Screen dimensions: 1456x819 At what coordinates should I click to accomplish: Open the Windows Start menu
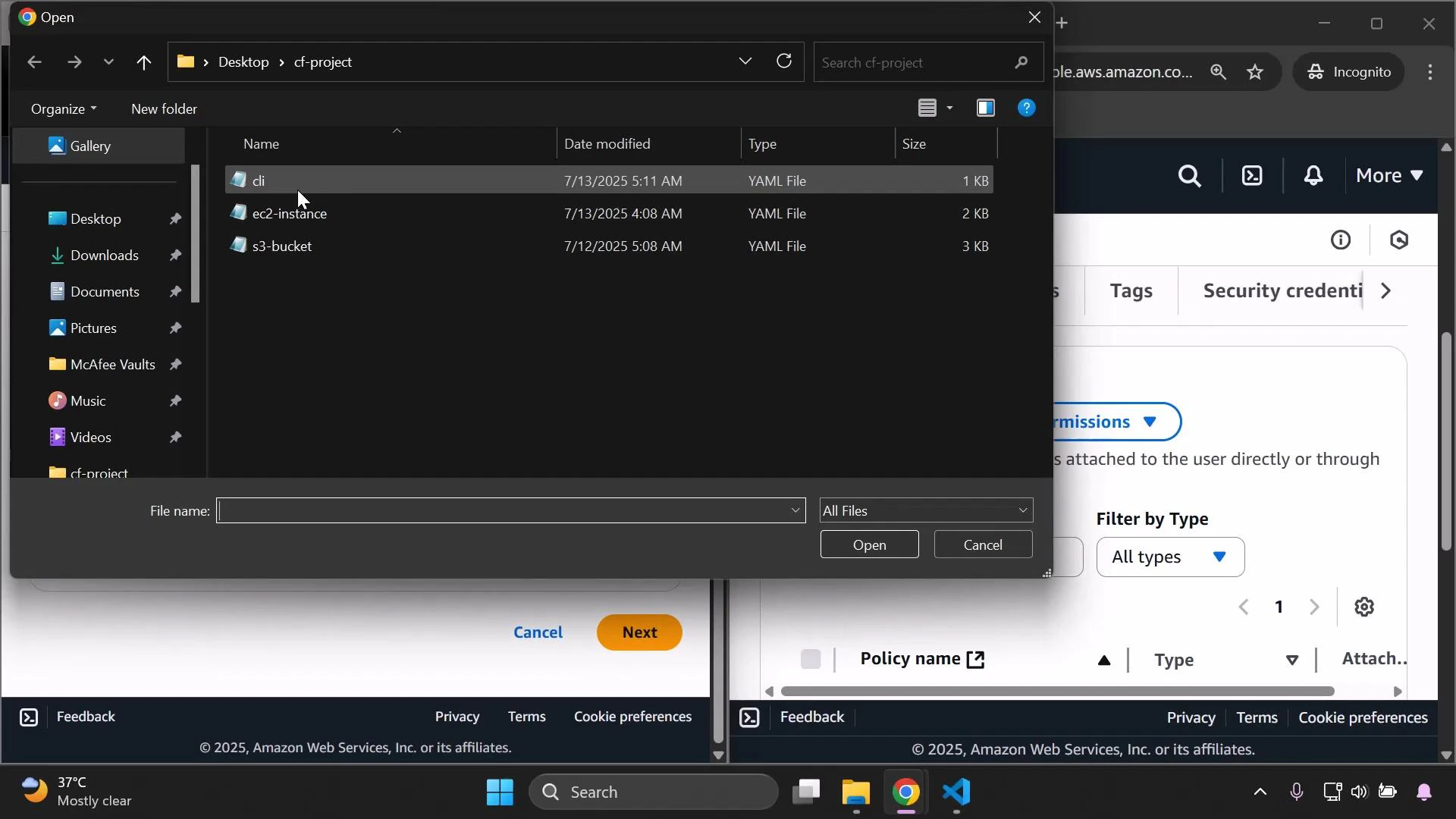(499, 791)
